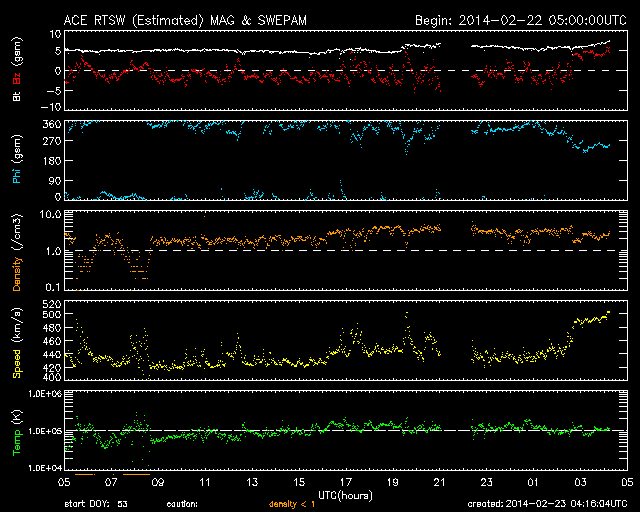Select the Bt Bz (gsm) axis label
Viewport: 640px width, 512px height.
[17, 72]
